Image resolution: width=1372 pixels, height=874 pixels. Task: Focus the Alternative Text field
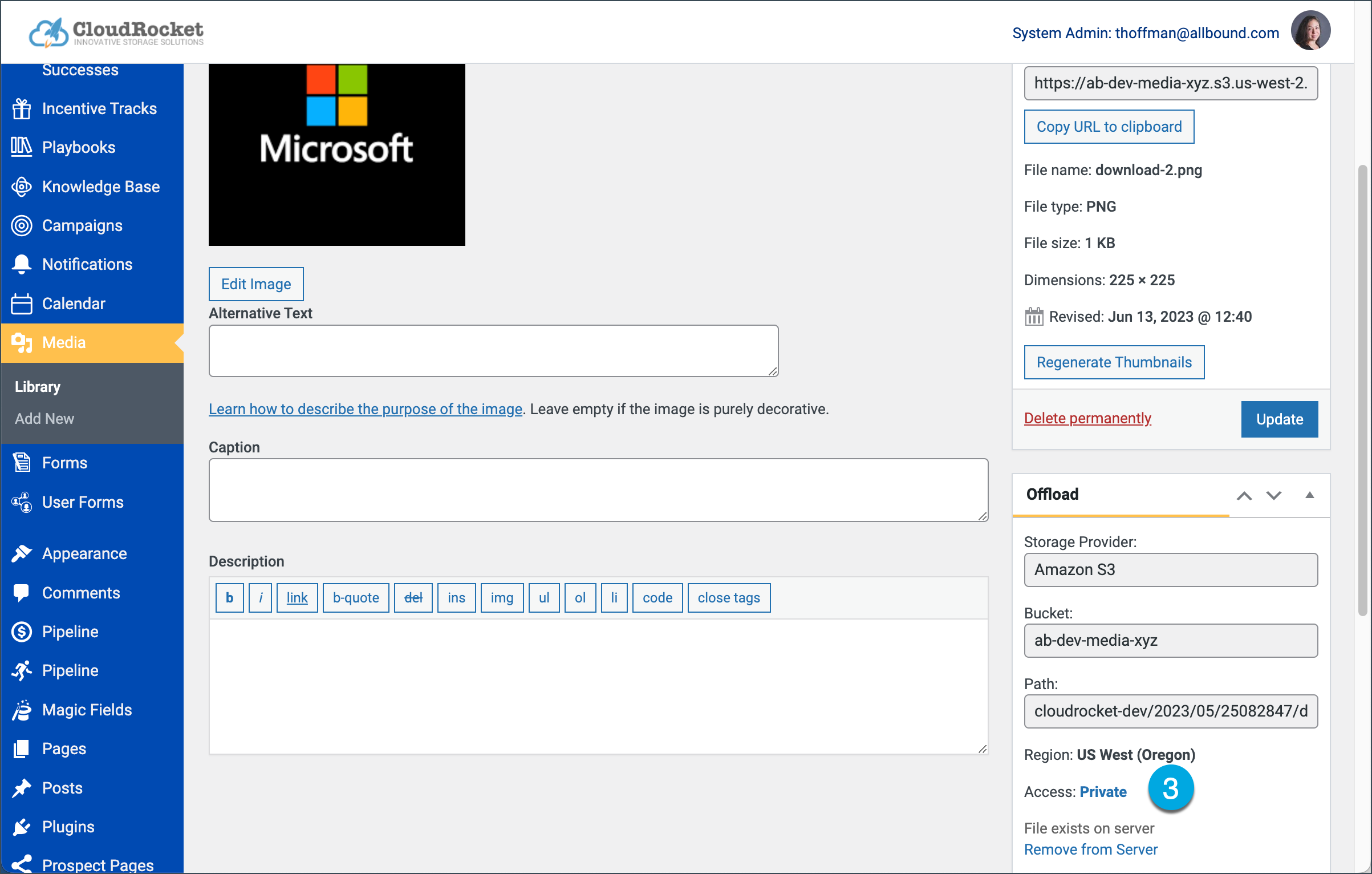point(494,351)
